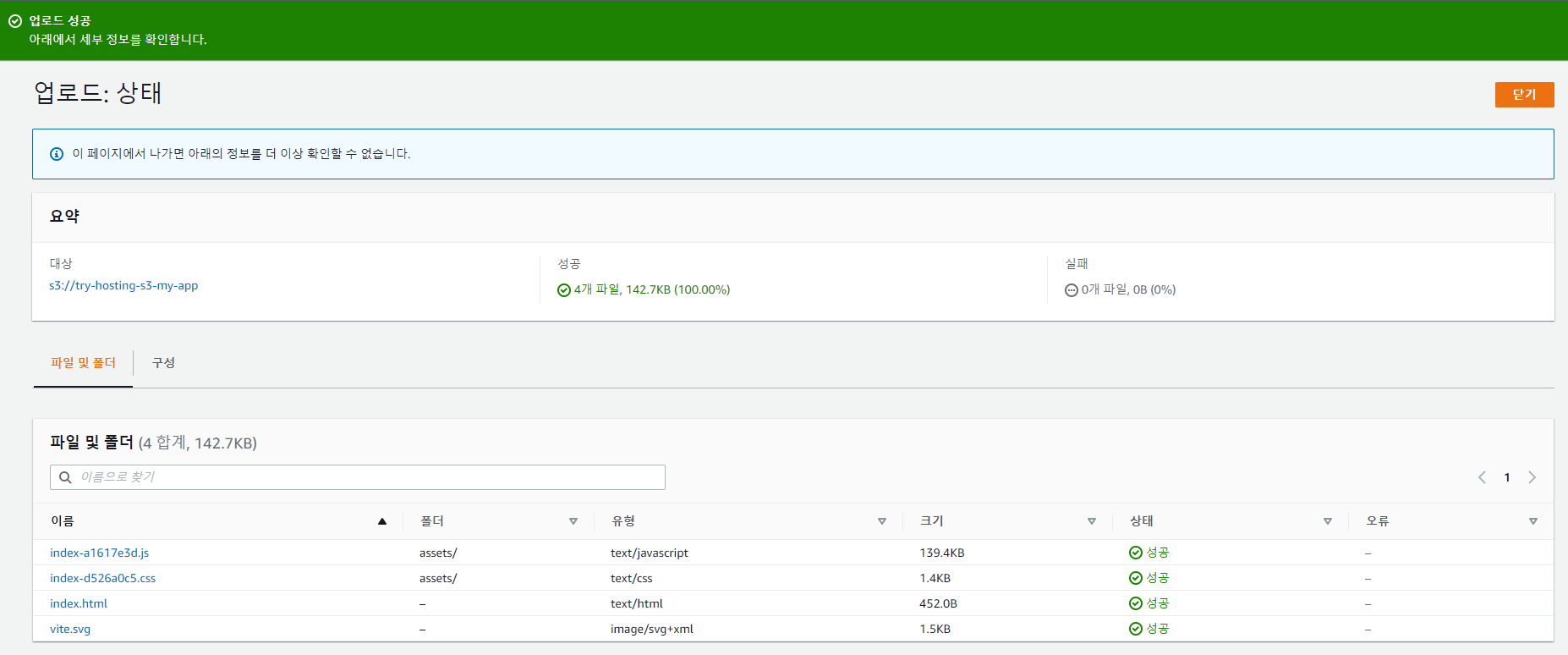Click text/html type cell
This screenshot has width=1568, height=655.
tap(637, 603)
